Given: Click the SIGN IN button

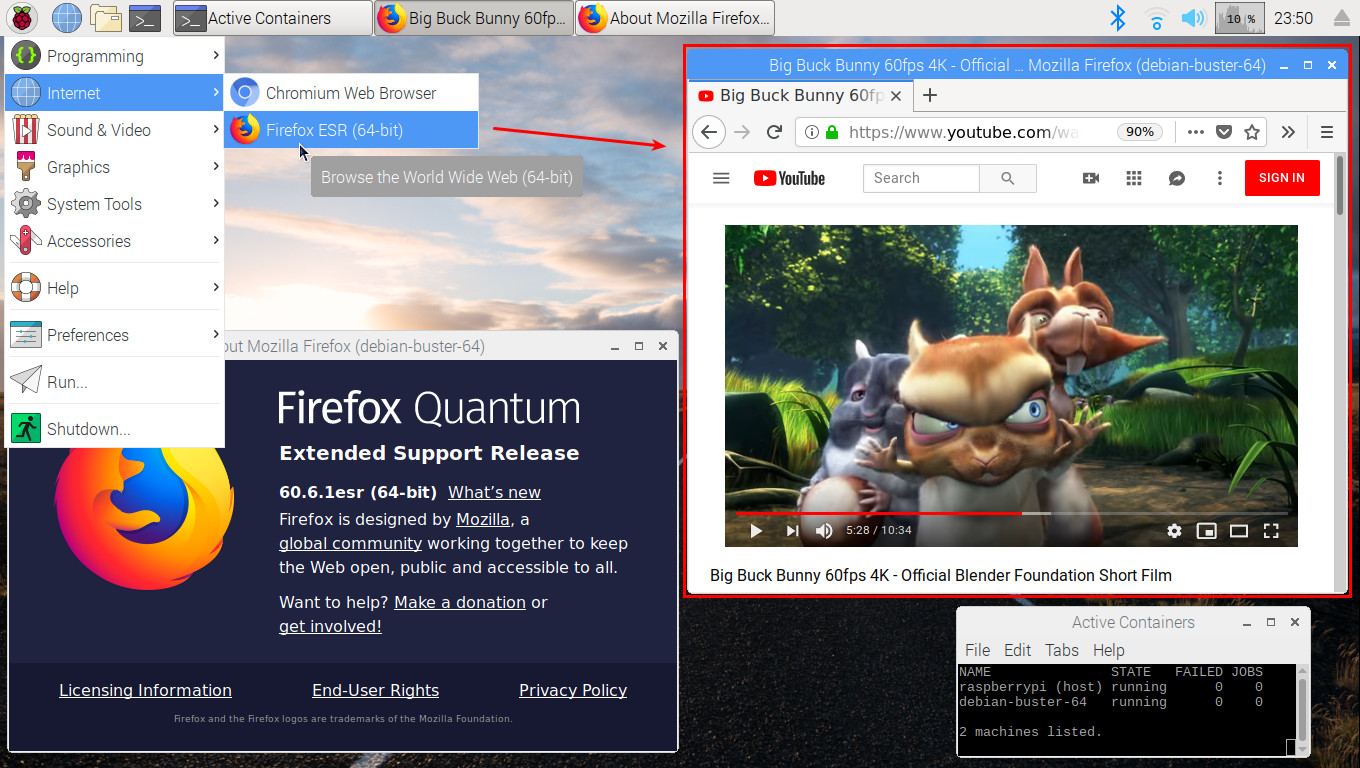Looking at the screenshot, I should coord(1282,178).
